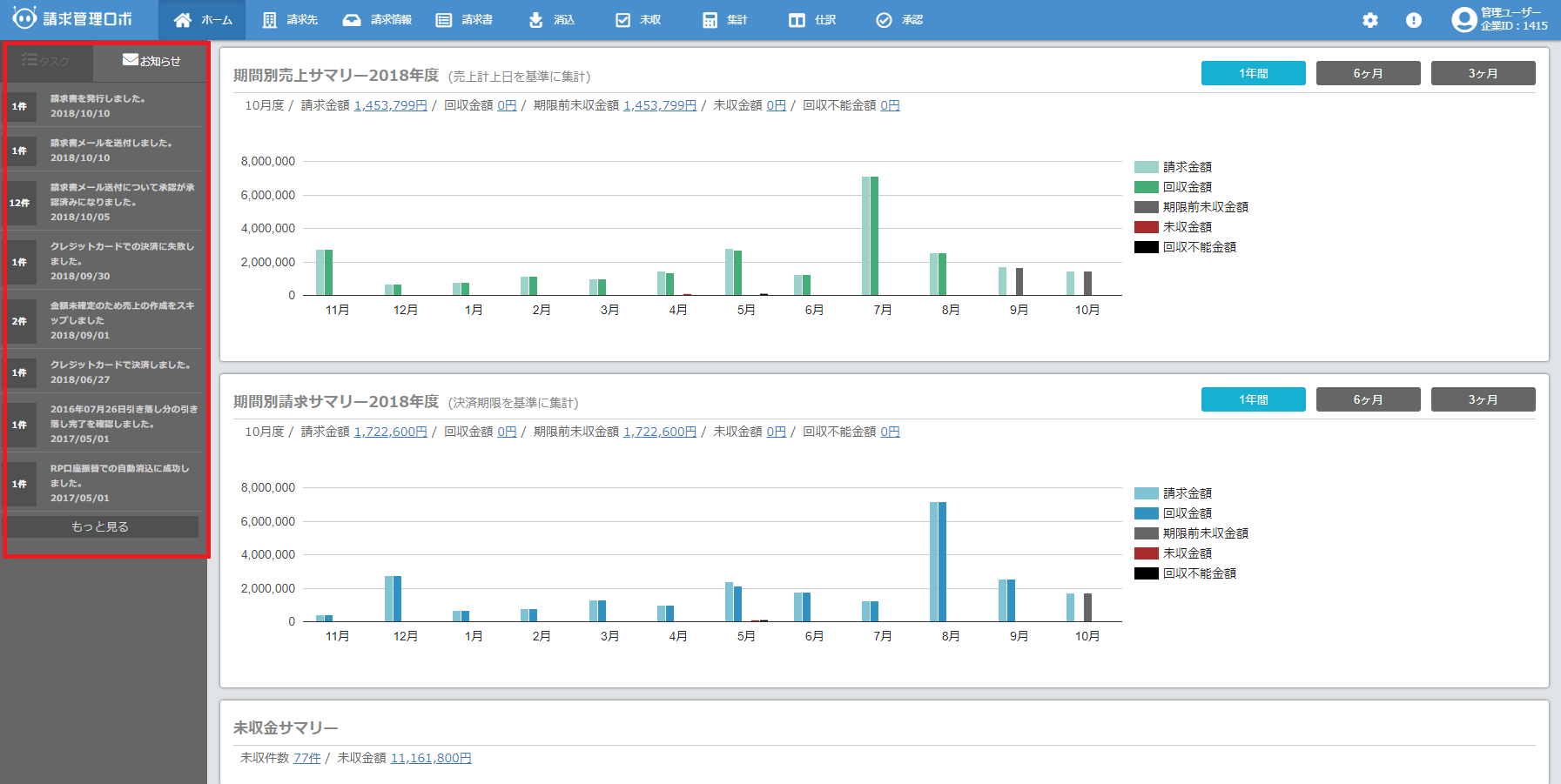Select the お知らせ tab in sidebar
This screenshot has height=784, width=1561.
(x=151, y=61)
